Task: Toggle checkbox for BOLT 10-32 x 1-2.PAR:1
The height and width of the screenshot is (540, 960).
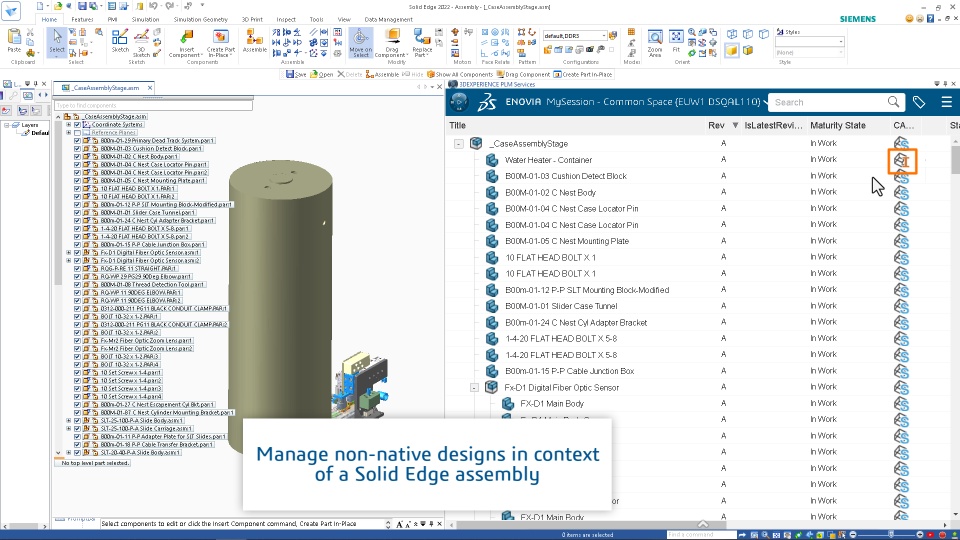Action: click(77, 317)
